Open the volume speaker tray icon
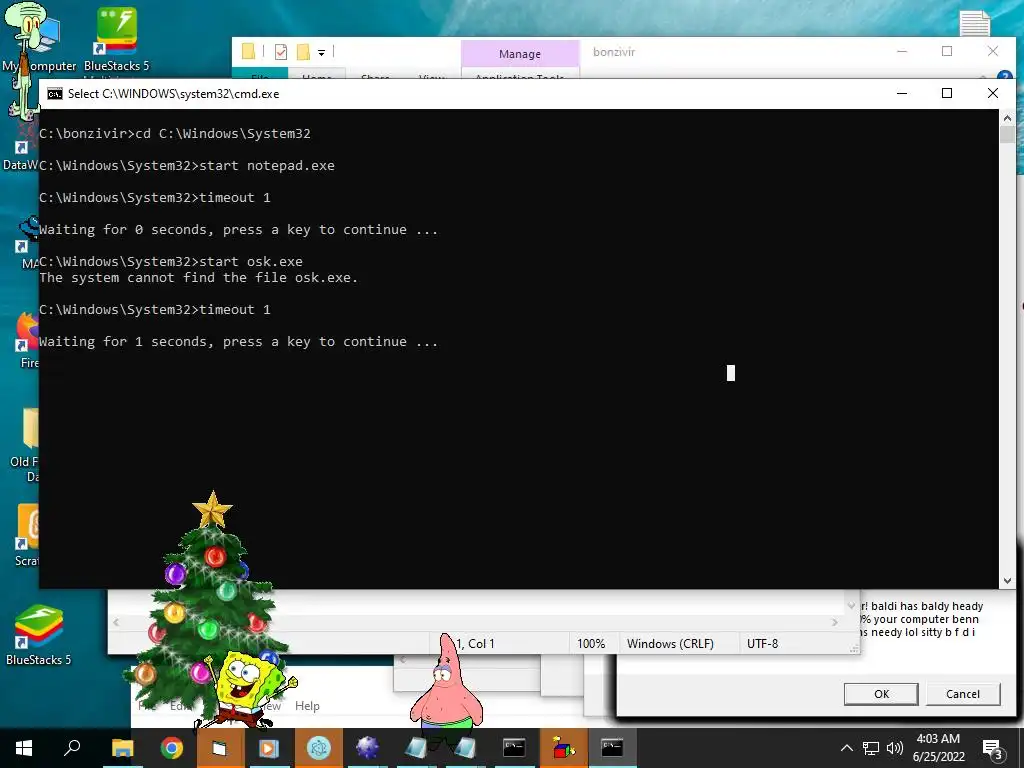This screenshot has height=768, width=1024. click(x=895, y=748)
